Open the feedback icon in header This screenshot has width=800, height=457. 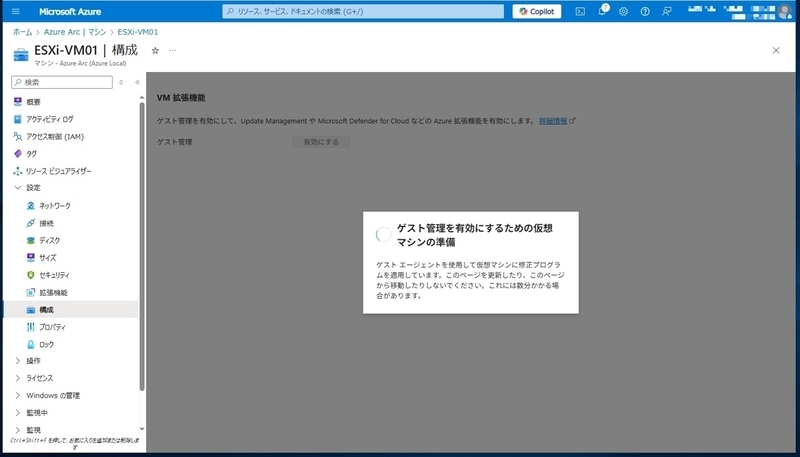(x=667, y=11)
